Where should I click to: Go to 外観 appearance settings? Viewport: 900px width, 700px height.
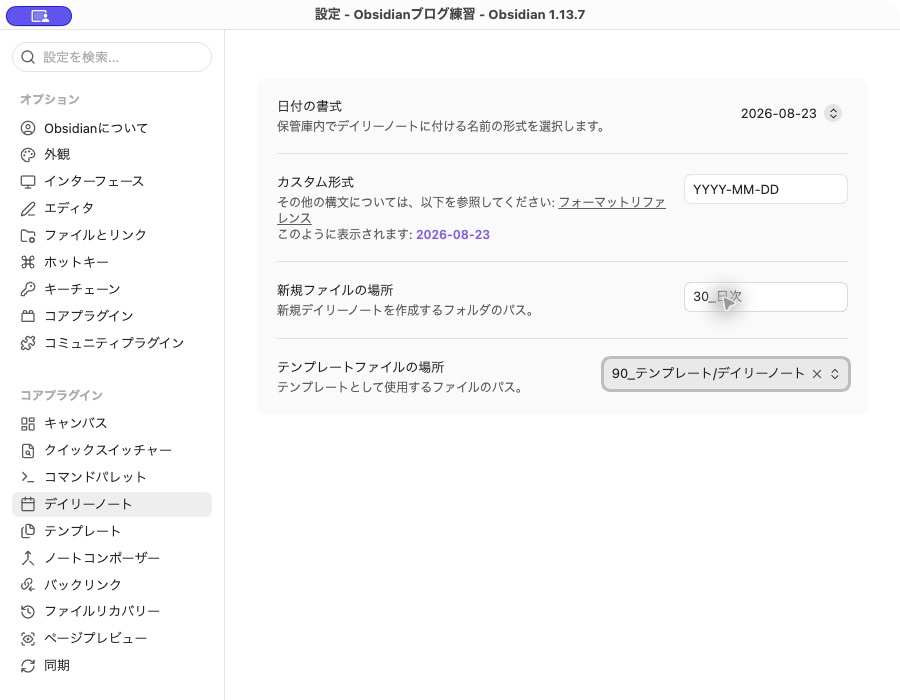coord(112,155)
